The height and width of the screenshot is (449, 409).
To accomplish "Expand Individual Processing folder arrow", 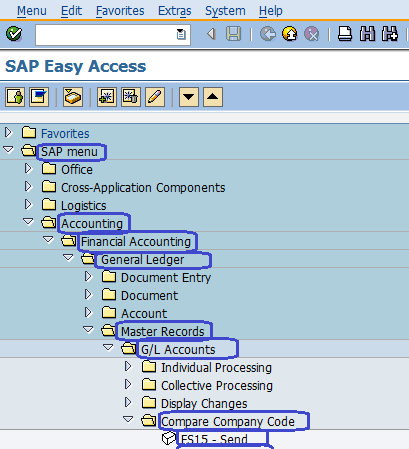I will pyautogui.click(x=128, y=366).
